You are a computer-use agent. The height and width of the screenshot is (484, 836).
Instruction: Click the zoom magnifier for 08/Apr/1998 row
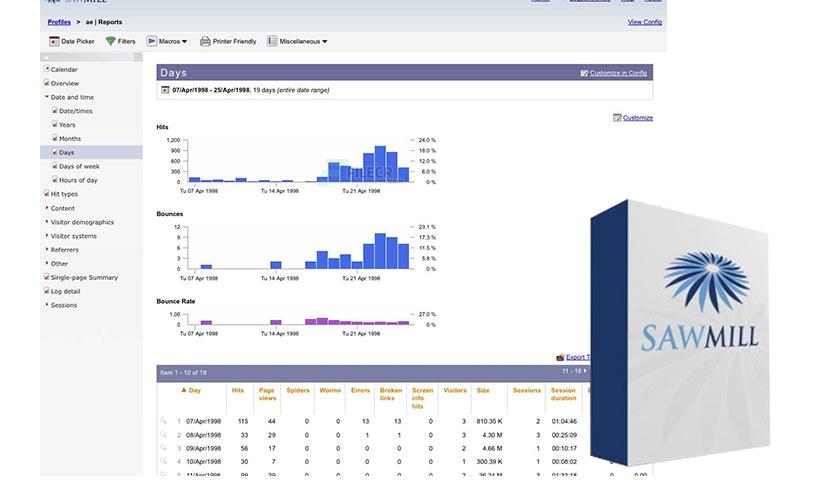[164, 434]
